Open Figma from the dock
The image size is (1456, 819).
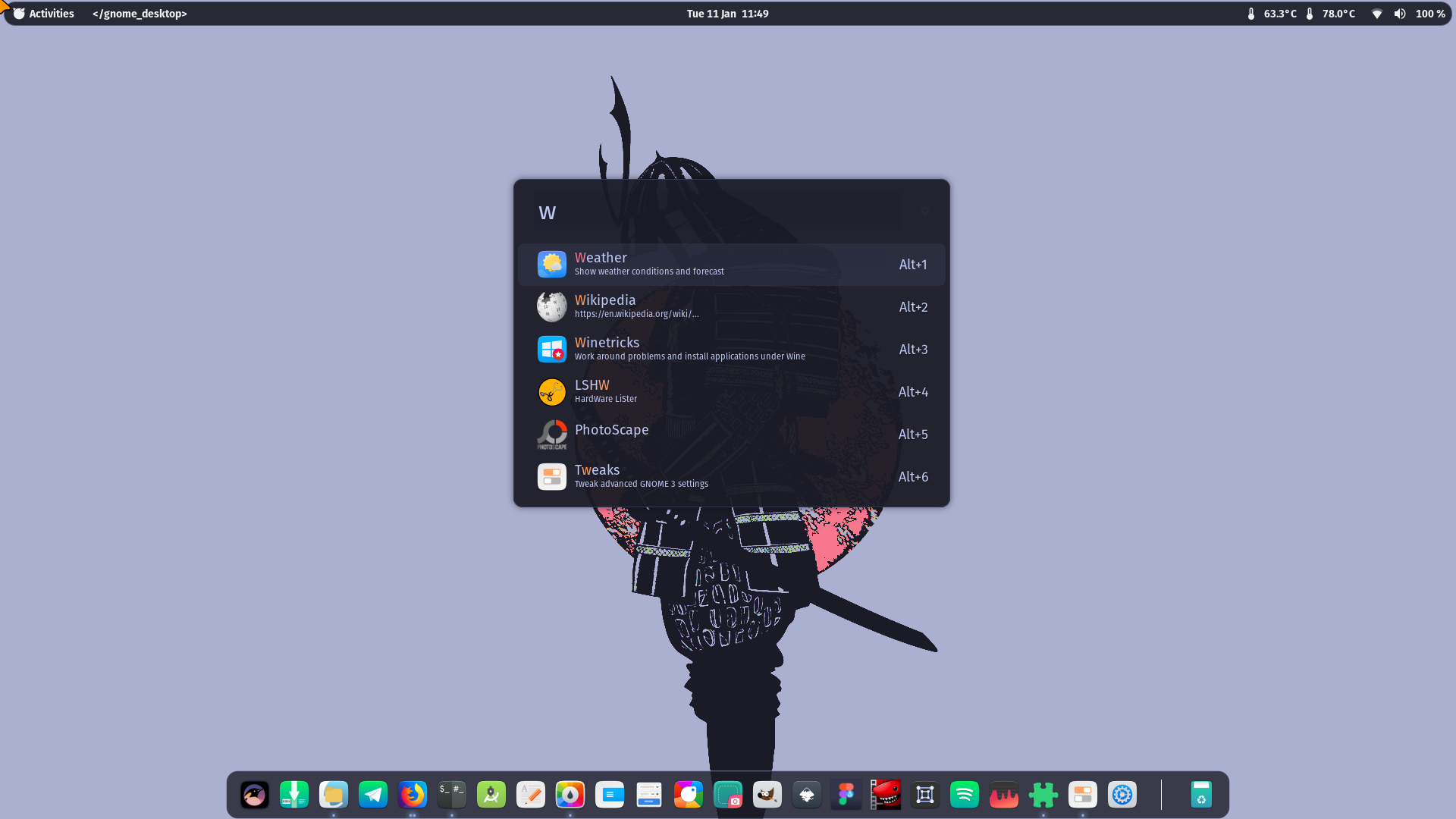(846, 795)
